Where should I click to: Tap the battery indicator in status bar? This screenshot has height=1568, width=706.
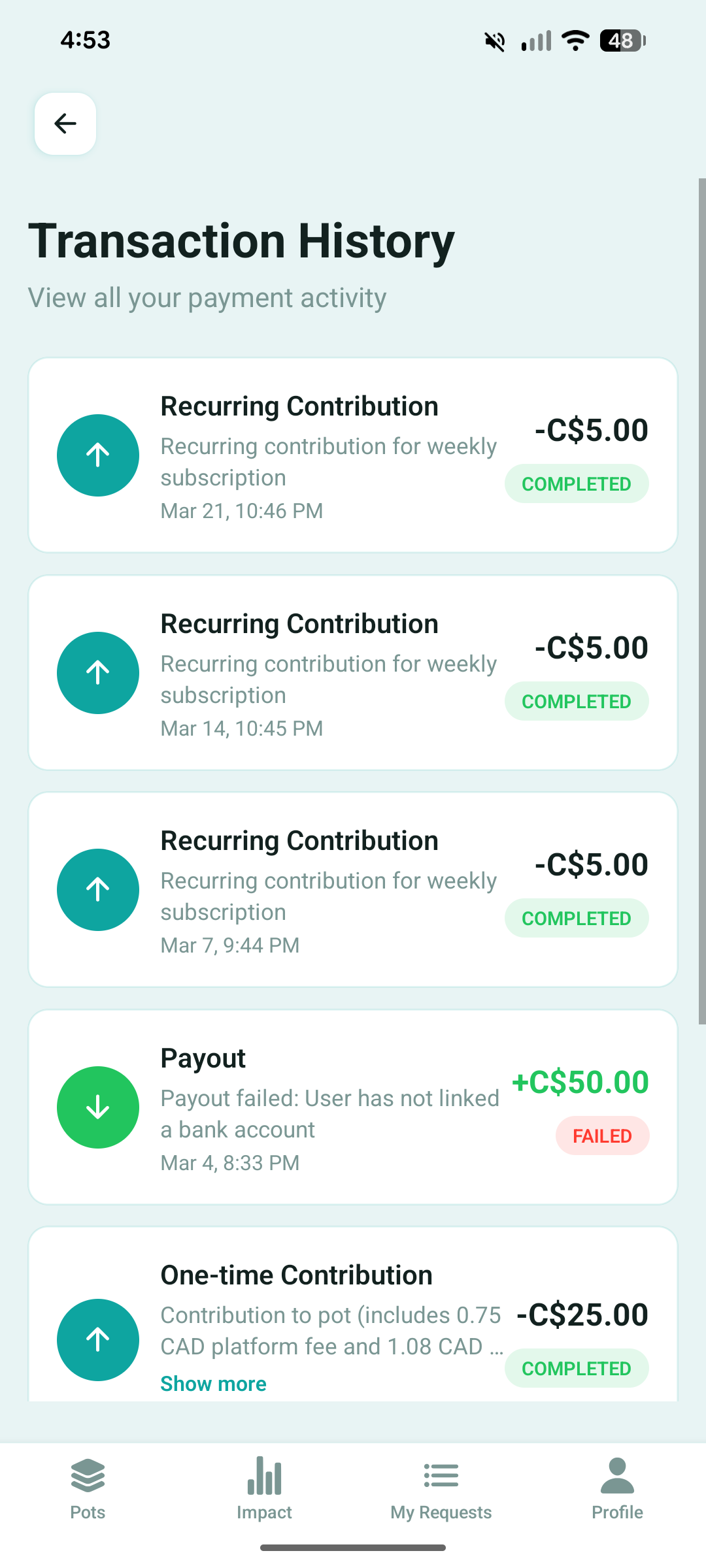tap(622, 41)
